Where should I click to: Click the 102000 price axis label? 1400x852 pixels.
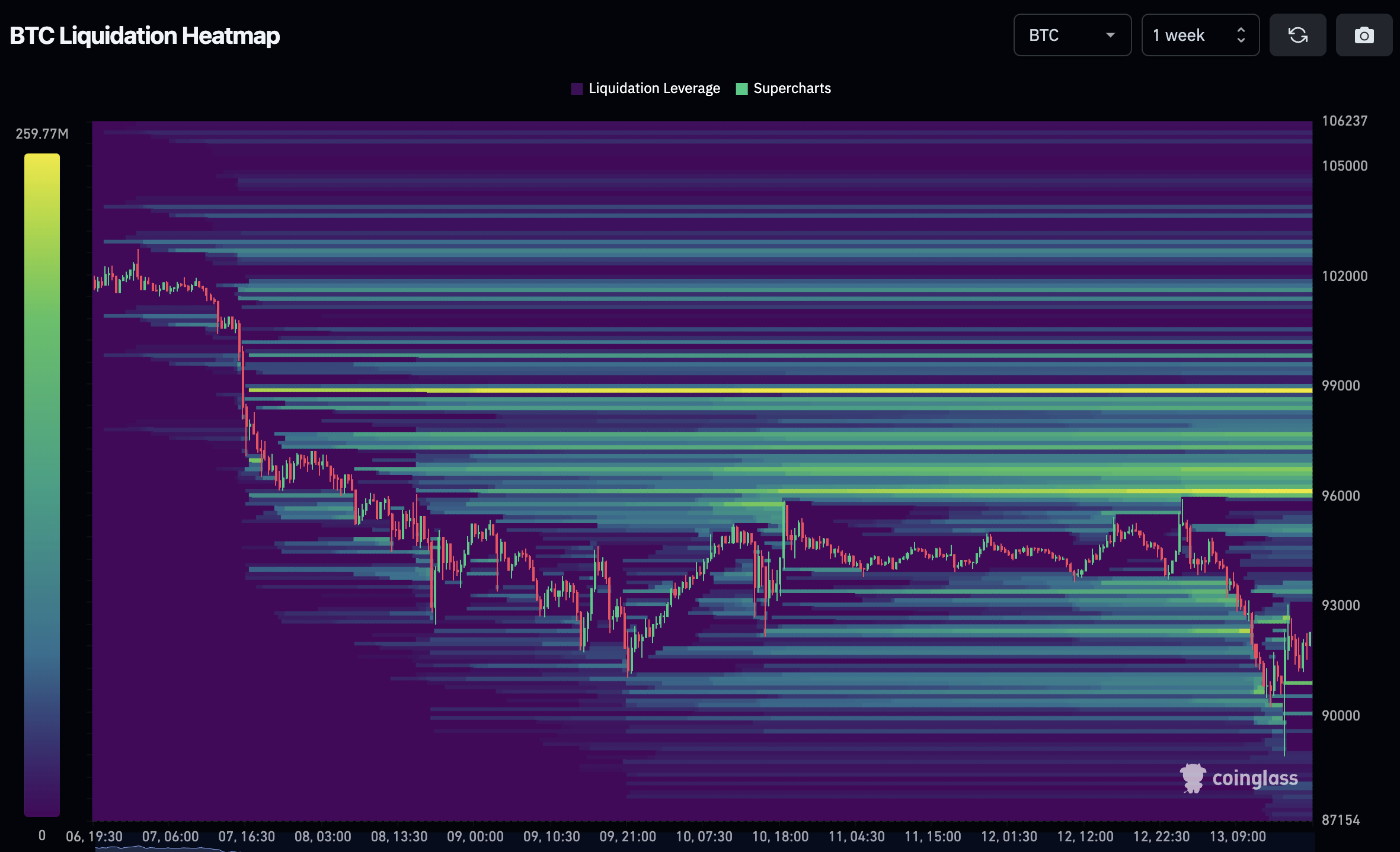tap(1344, 276)
